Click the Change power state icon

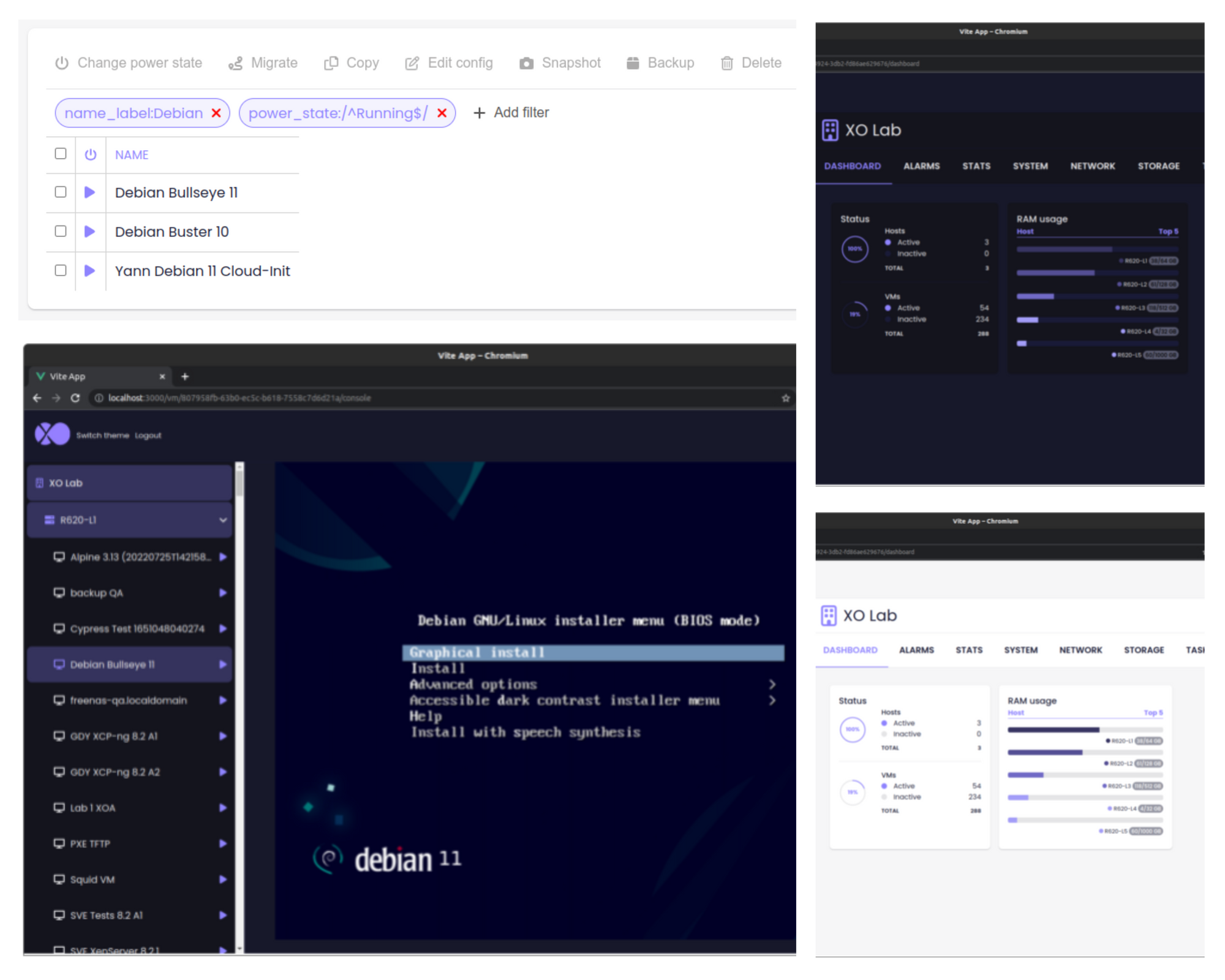click(x=64, y=63)
